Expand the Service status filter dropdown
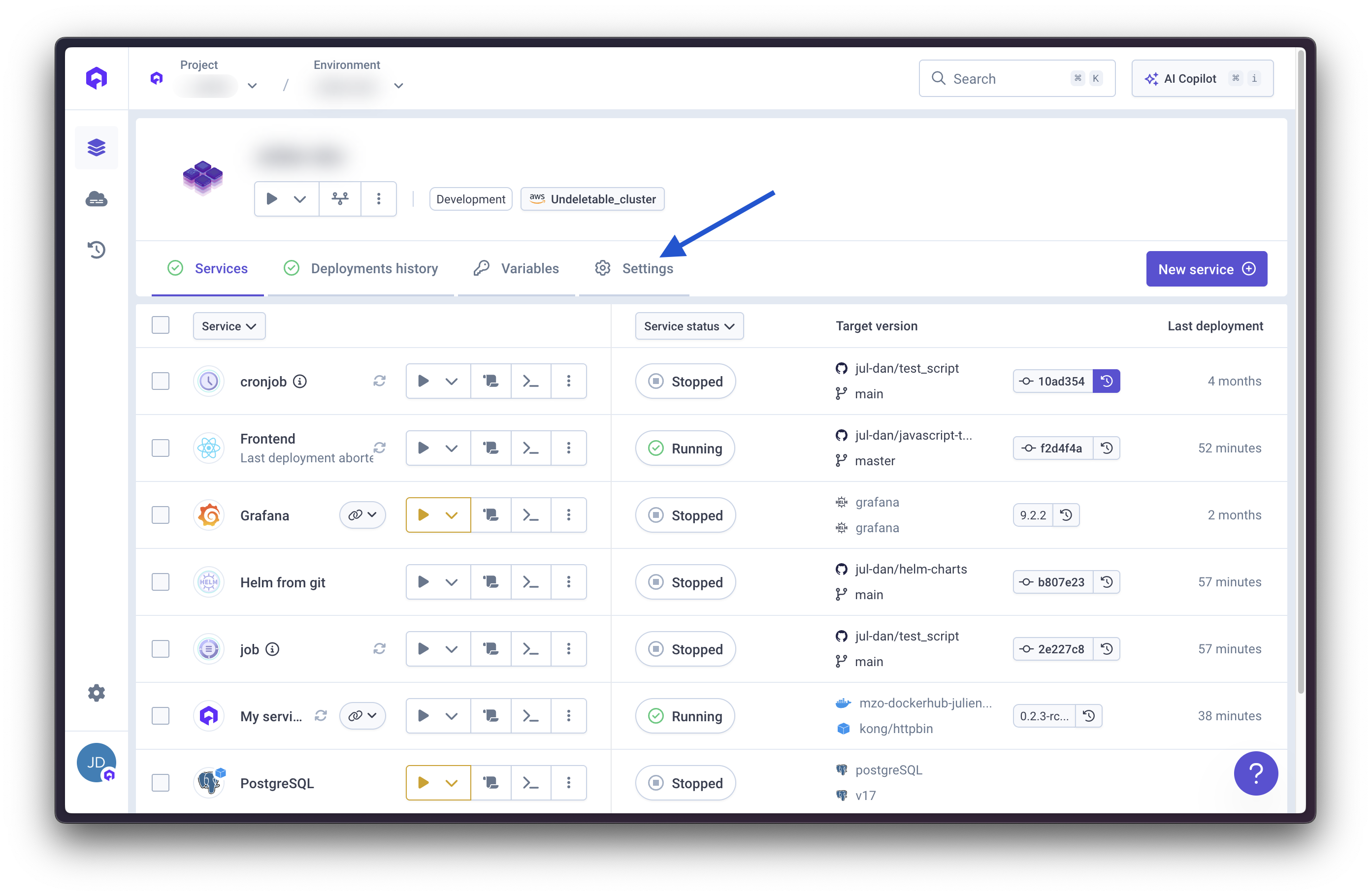This screenshot has width=1371, height=896. click(689, 326)
